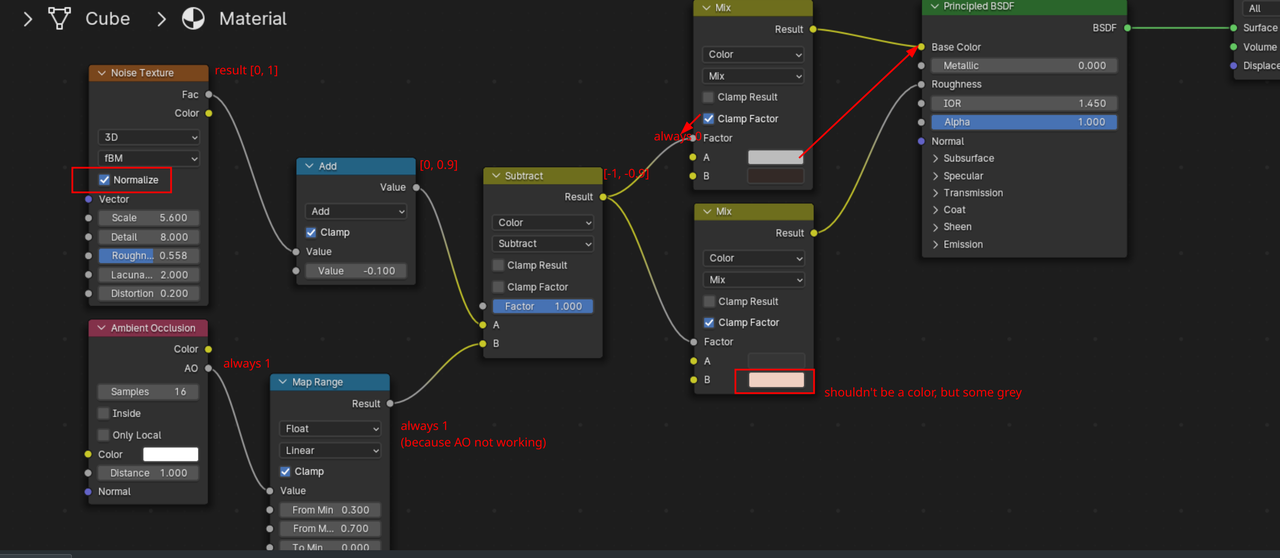Click the Material breadcrumb label
1280x558 pixels.
point(253,18)
